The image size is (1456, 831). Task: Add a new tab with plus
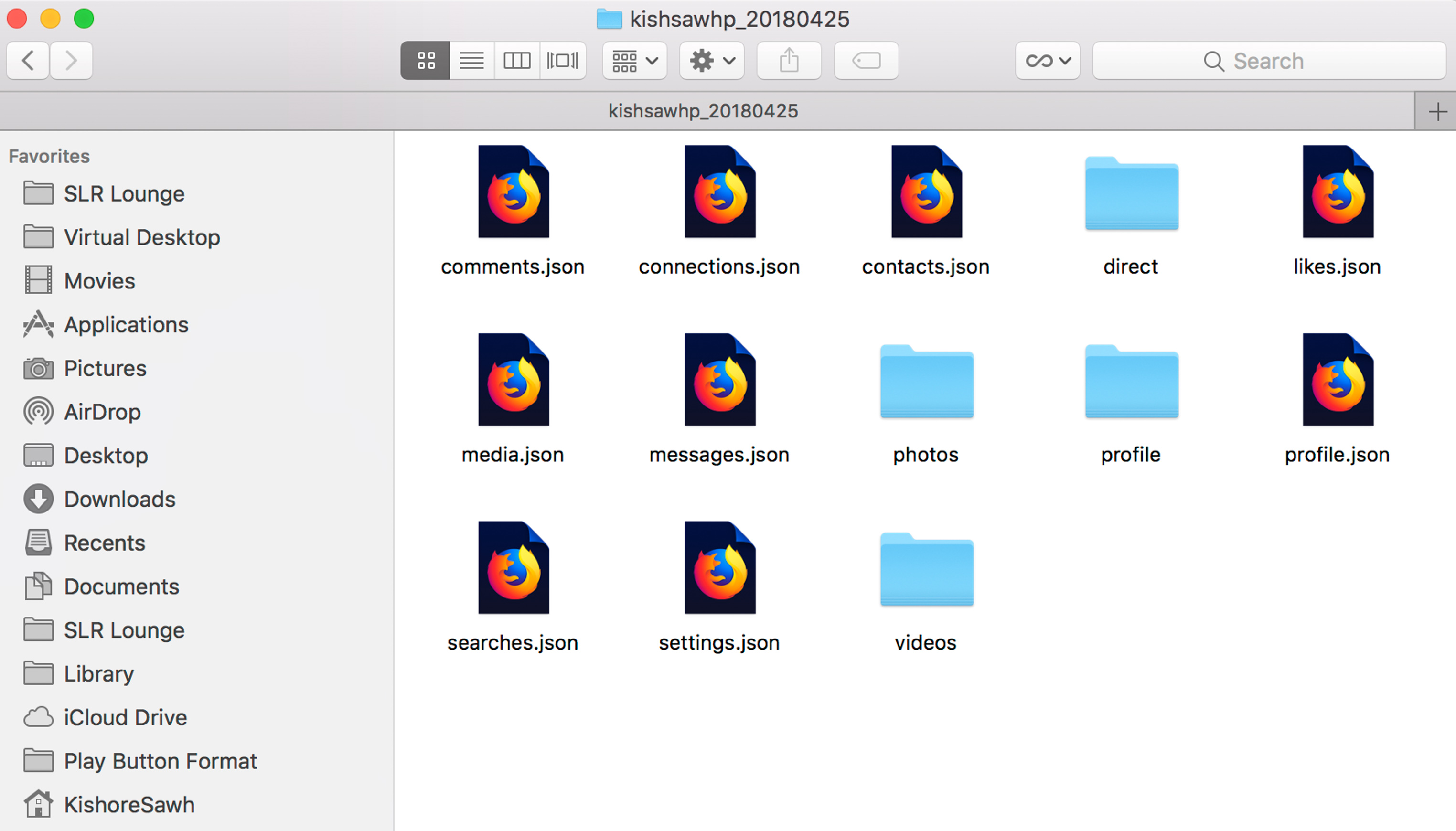click(1437, 111)
